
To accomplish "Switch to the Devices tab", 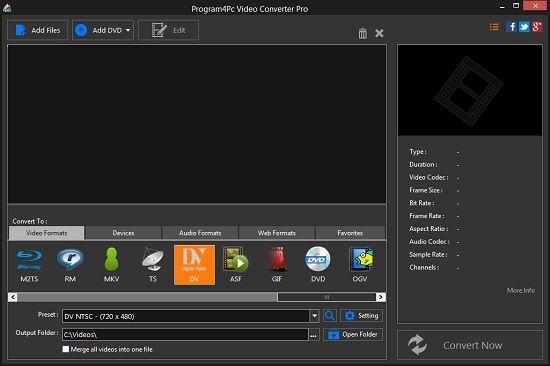I will 123,233.
